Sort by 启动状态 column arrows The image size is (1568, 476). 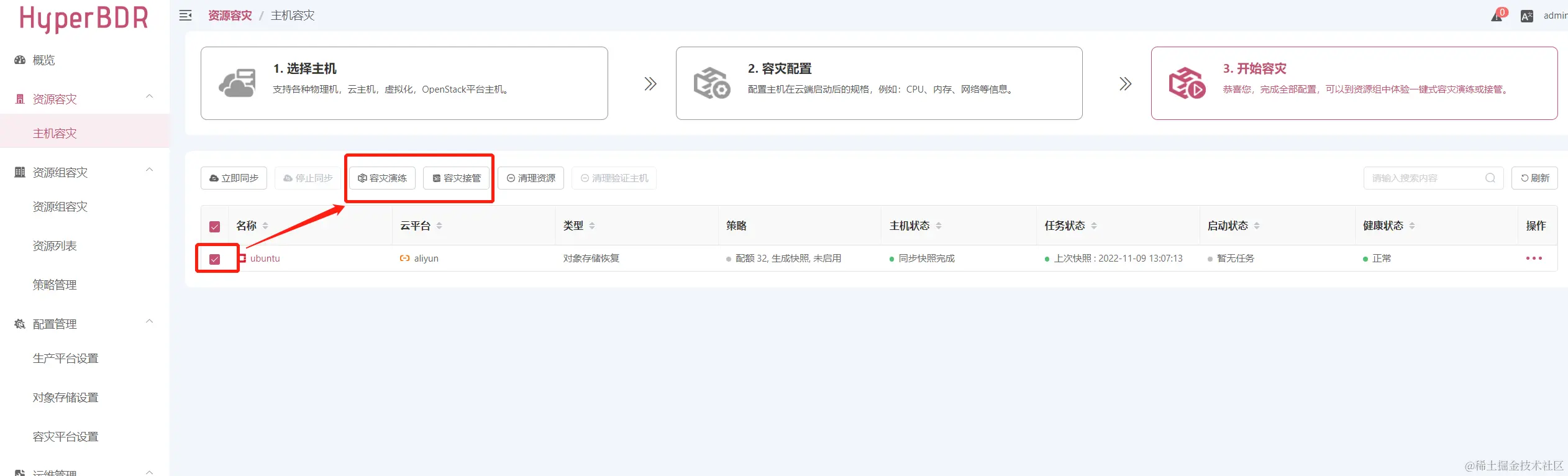point(1257,226)
